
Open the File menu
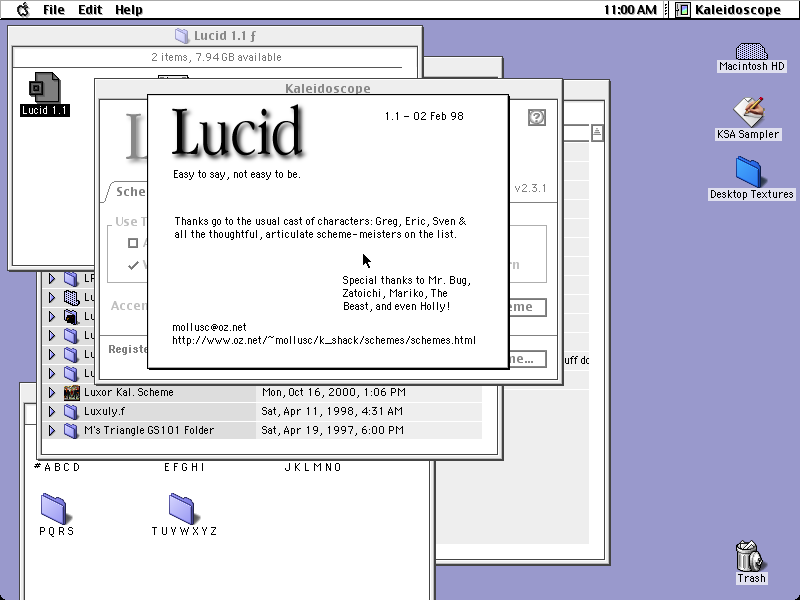point(54,10)
